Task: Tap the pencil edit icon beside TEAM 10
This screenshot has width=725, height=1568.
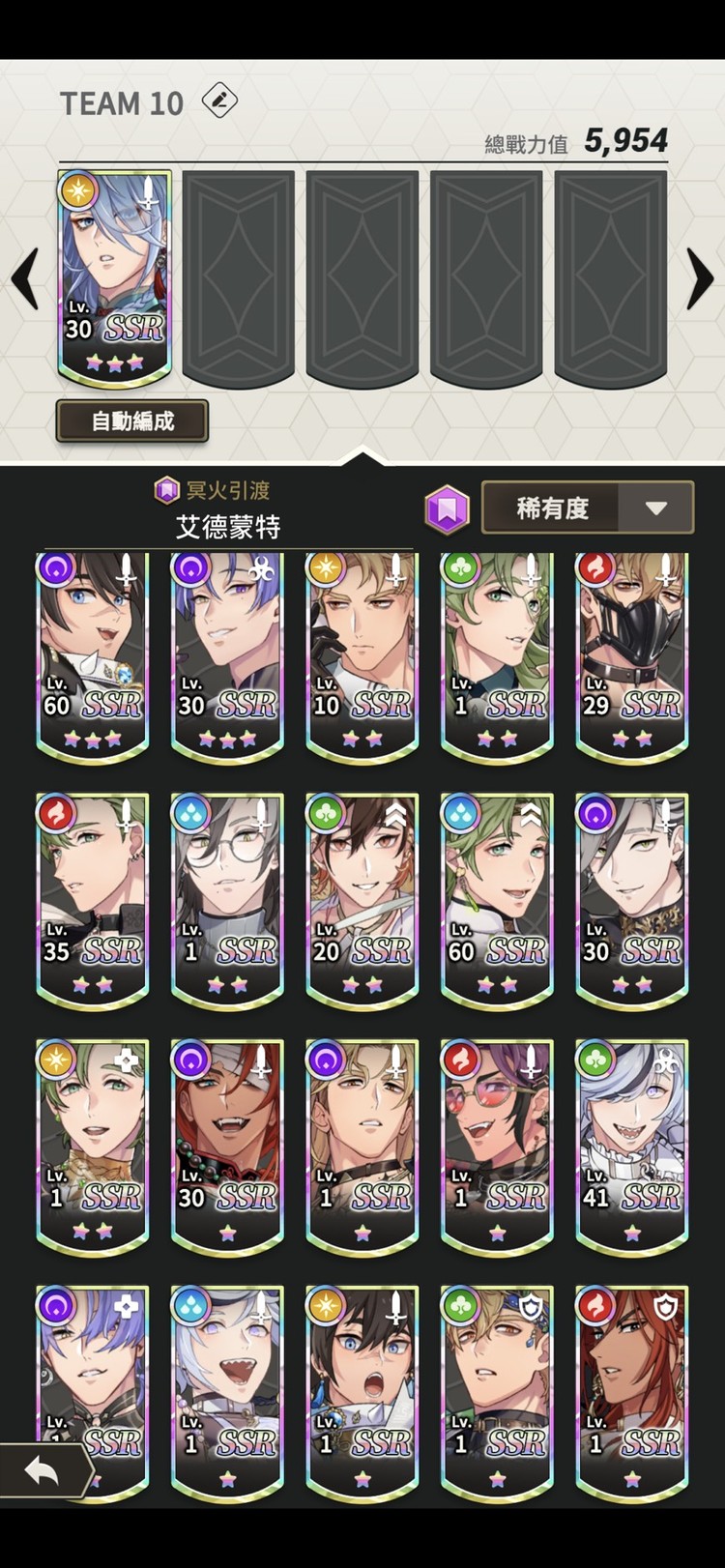Action: pos(219,101)
